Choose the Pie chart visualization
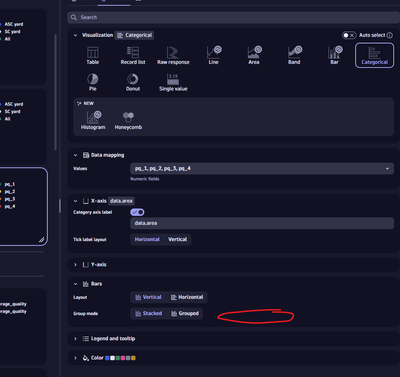 tap(93, 82)
